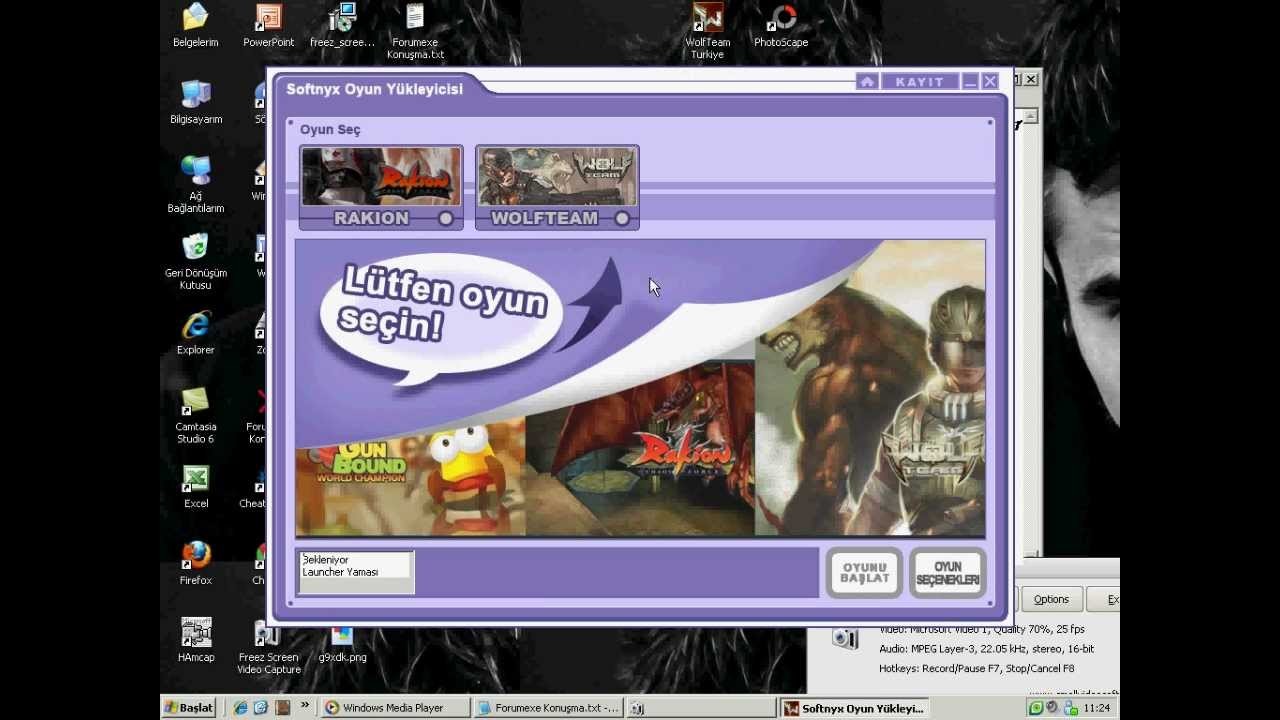This screenshot has height=720, width=1280.
Task: Select the freez_scree... desktop file icon
Action: (342, 26)
